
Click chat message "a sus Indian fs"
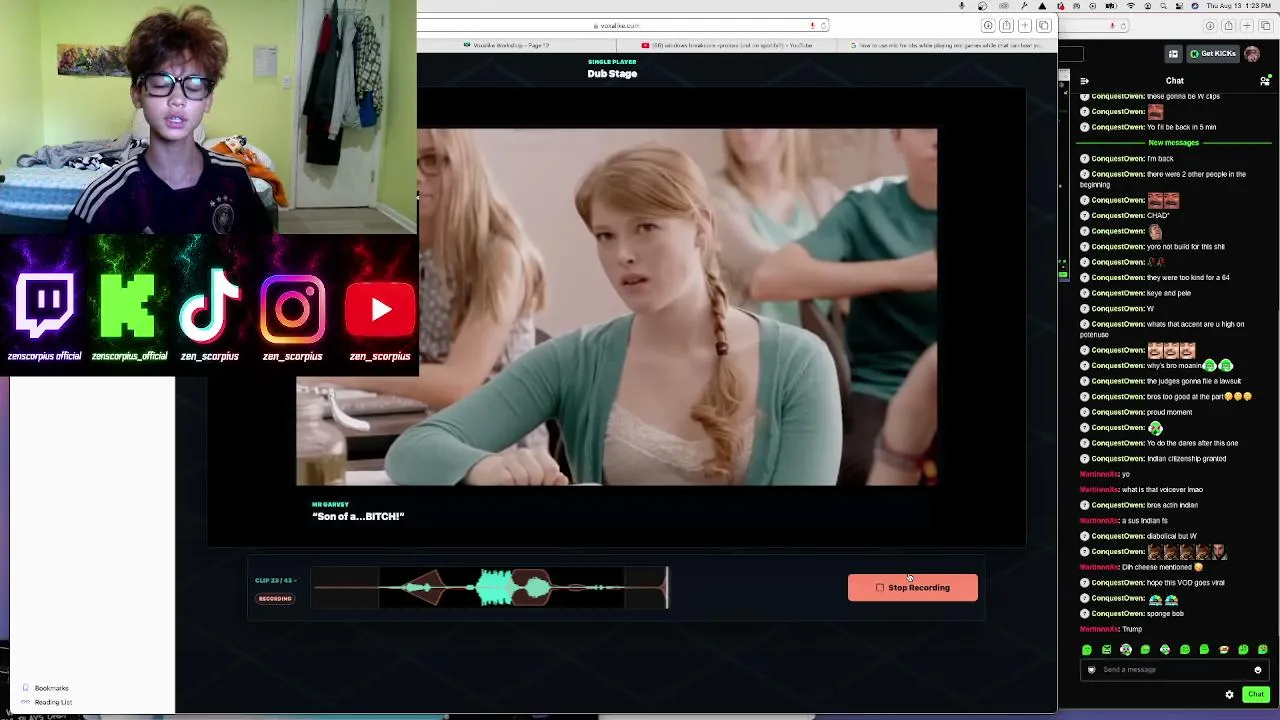(x=1144, y=521)
